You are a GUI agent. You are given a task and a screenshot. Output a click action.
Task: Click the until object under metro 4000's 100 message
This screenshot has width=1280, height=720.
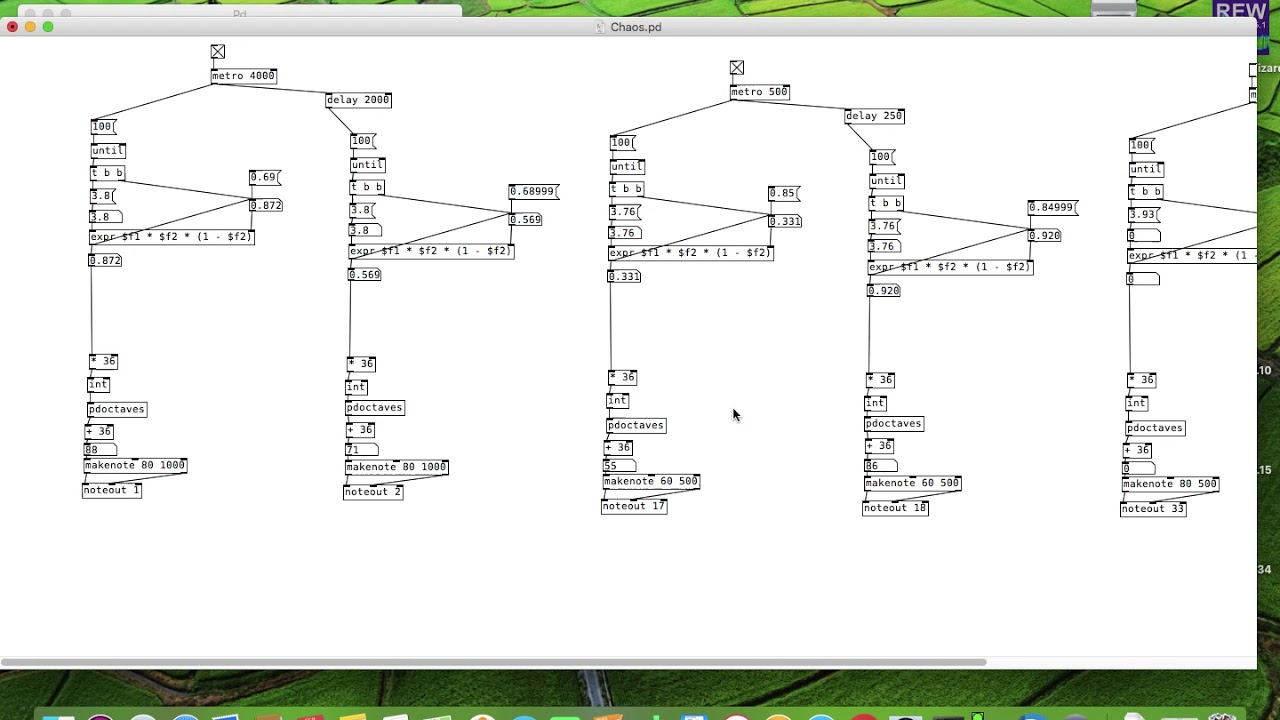click(x=108, y=151)
